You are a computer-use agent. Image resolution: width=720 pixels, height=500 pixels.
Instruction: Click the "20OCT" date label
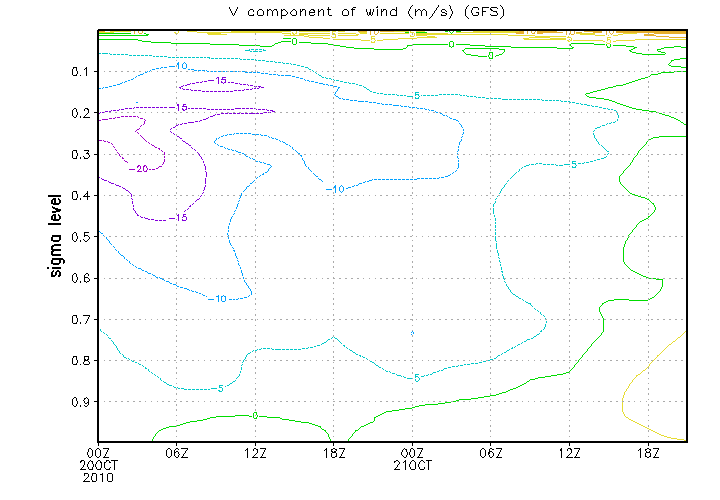coord(98,466)
